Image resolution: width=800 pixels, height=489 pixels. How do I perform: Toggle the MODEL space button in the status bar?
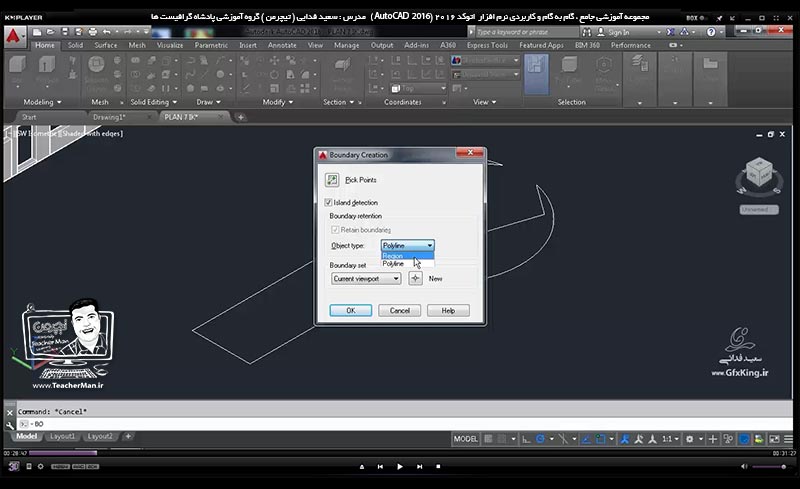tap(465, 439)
